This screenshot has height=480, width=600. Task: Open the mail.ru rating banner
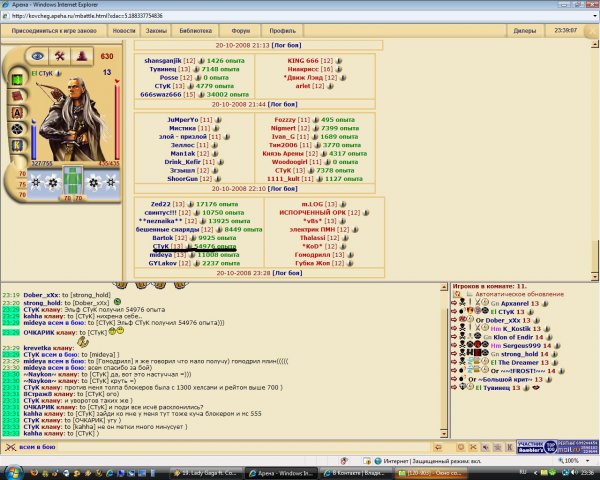577,447
